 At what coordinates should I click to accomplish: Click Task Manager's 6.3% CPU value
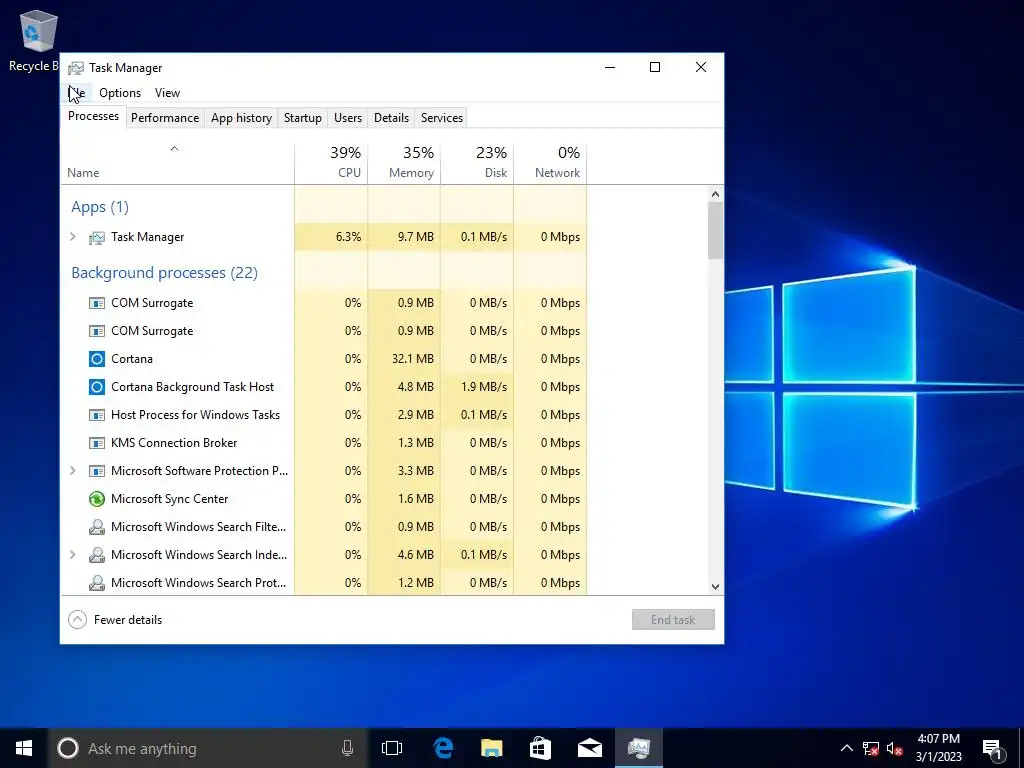point(348,237)
